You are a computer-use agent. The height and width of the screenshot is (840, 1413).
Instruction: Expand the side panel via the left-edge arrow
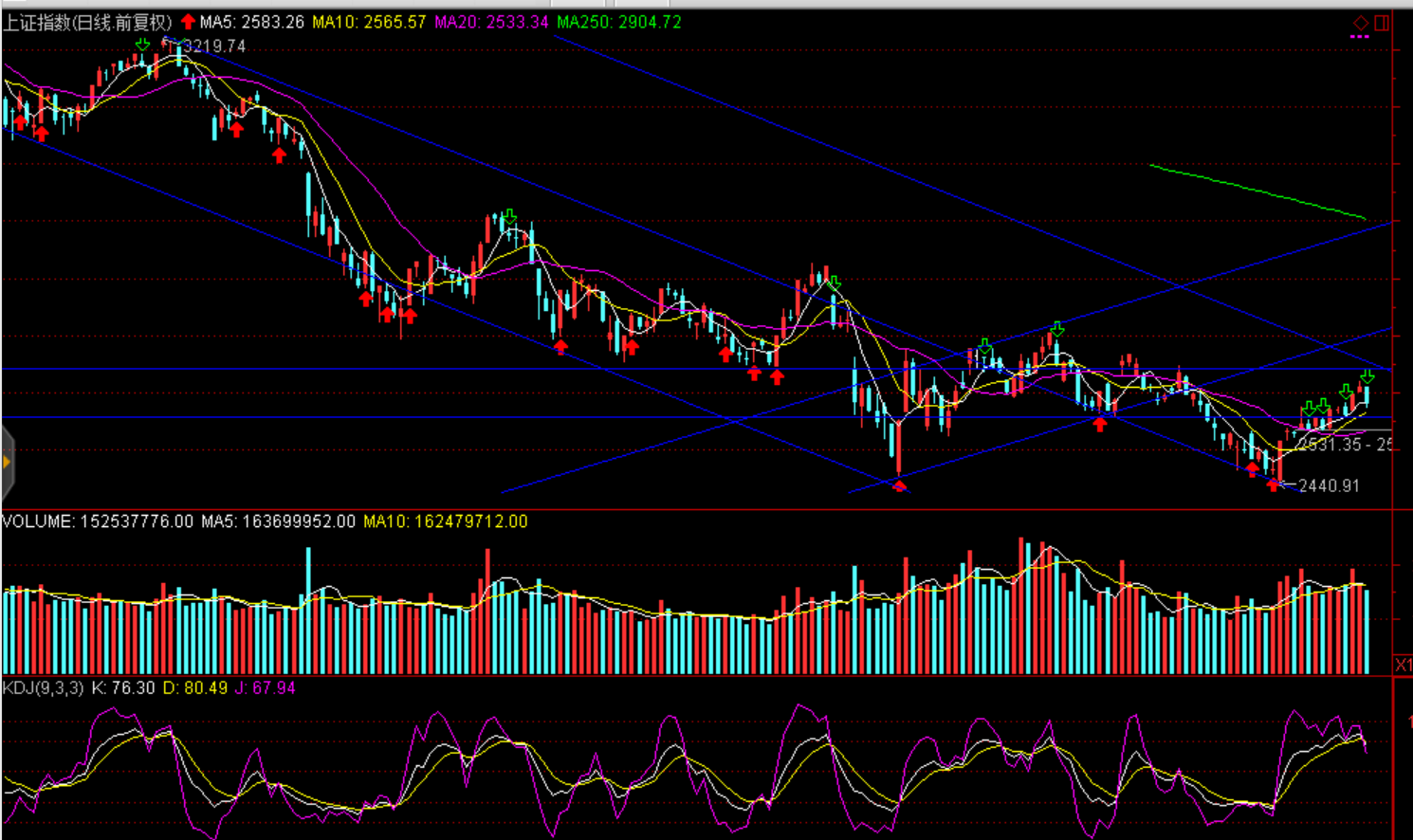point(7,463)
